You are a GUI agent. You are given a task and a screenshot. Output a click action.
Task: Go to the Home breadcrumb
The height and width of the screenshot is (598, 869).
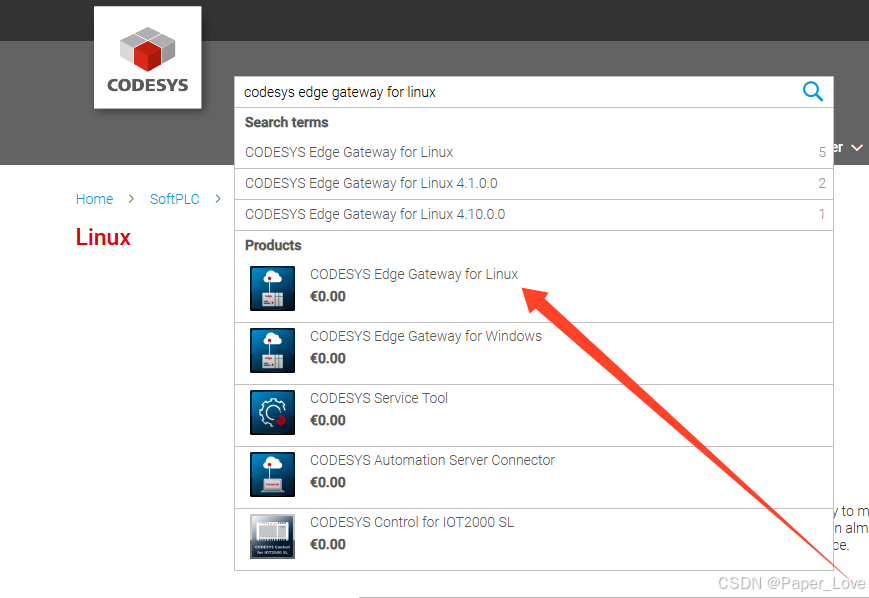tap(94, 199)
